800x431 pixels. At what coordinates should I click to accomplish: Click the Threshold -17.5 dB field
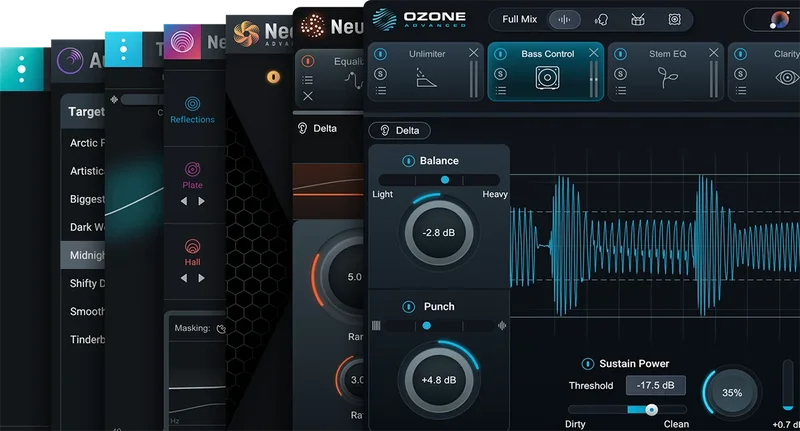[656, 386]
